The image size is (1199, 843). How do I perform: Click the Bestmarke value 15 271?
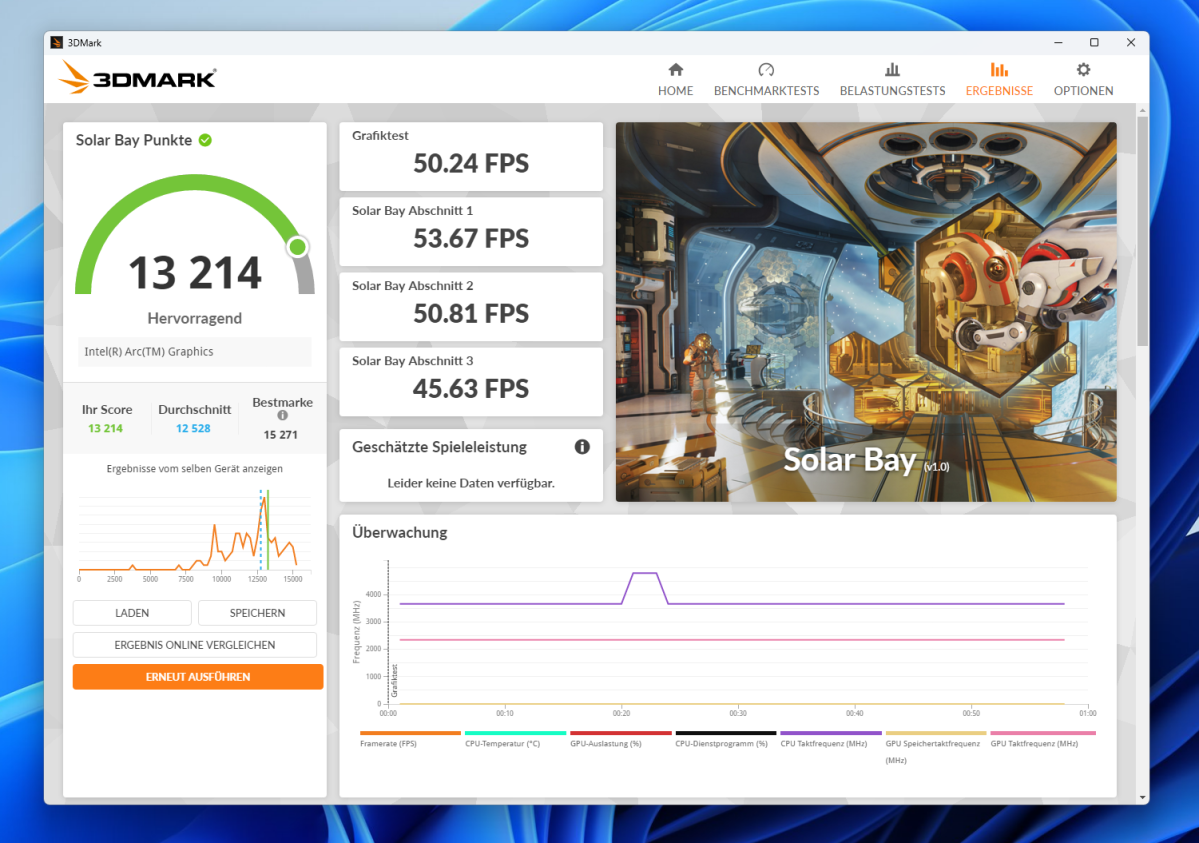coord(281,435)
